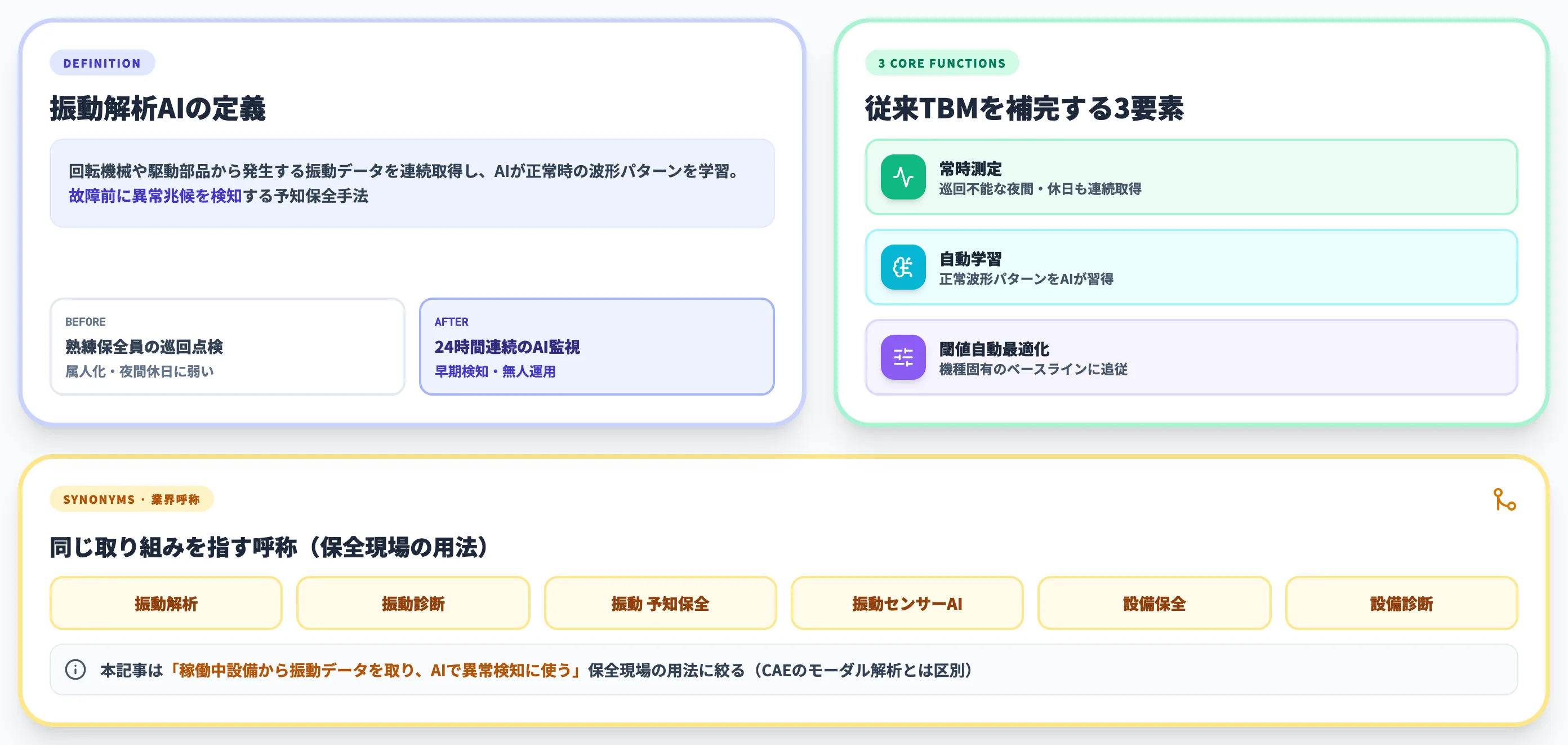The width and height of the screenshot is (1568, 745).
Task: Select the 振動 予知保全 synonym chip
Action: pyautogui.click(x=661, y=603)
